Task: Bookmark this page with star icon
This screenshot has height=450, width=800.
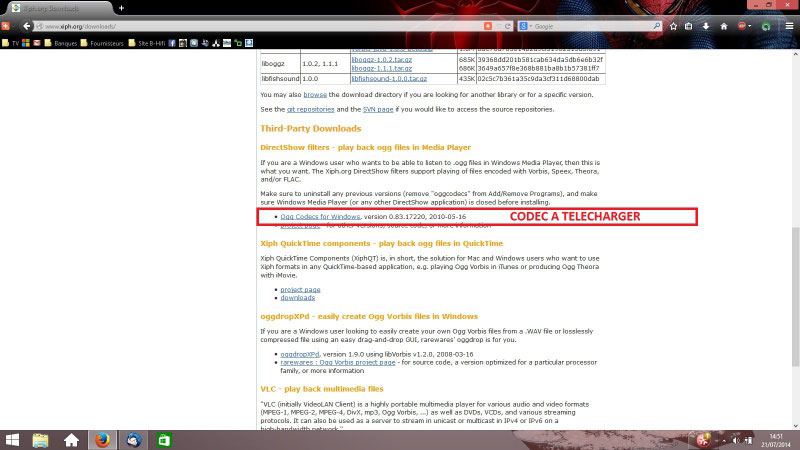Action: [673, 26]
